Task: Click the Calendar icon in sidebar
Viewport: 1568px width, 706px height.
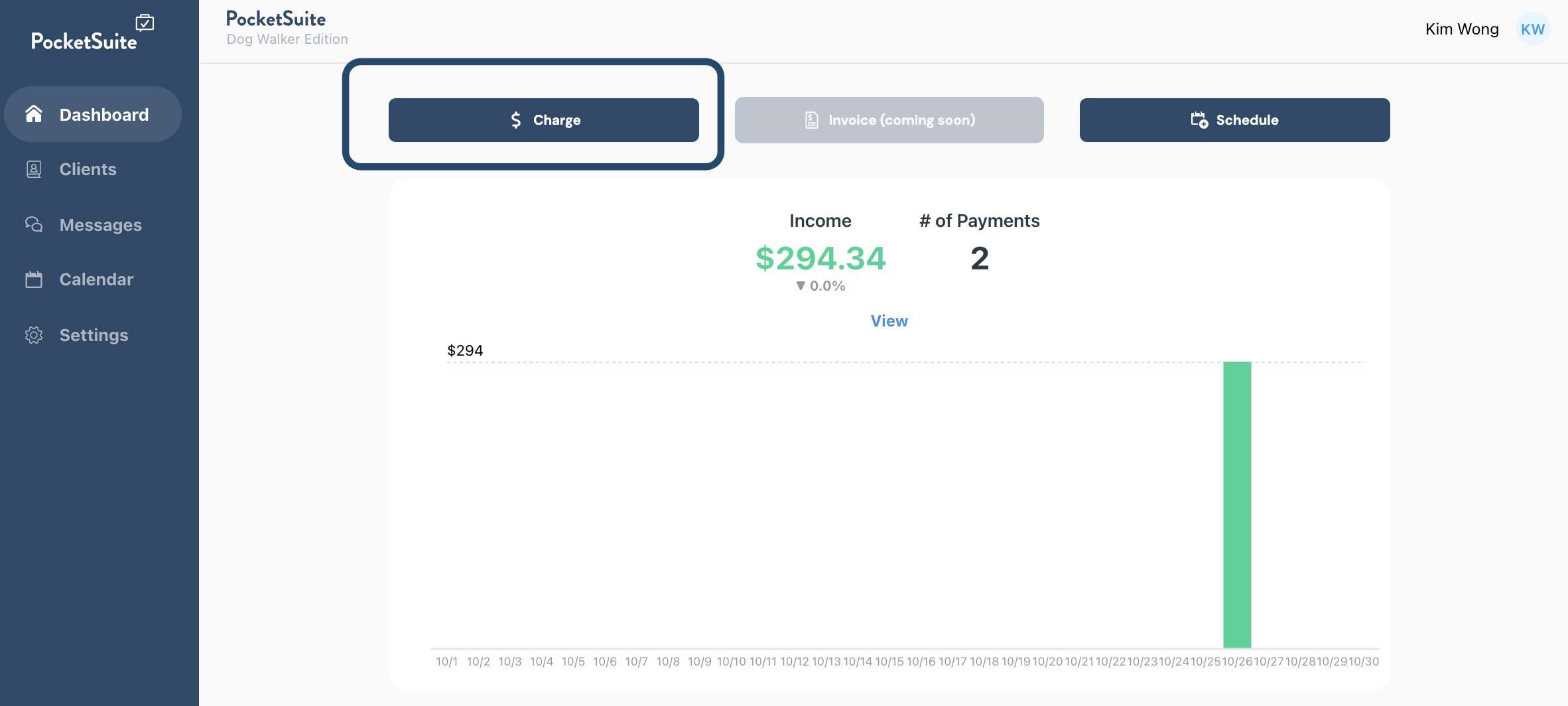Action: coord(34,279)
